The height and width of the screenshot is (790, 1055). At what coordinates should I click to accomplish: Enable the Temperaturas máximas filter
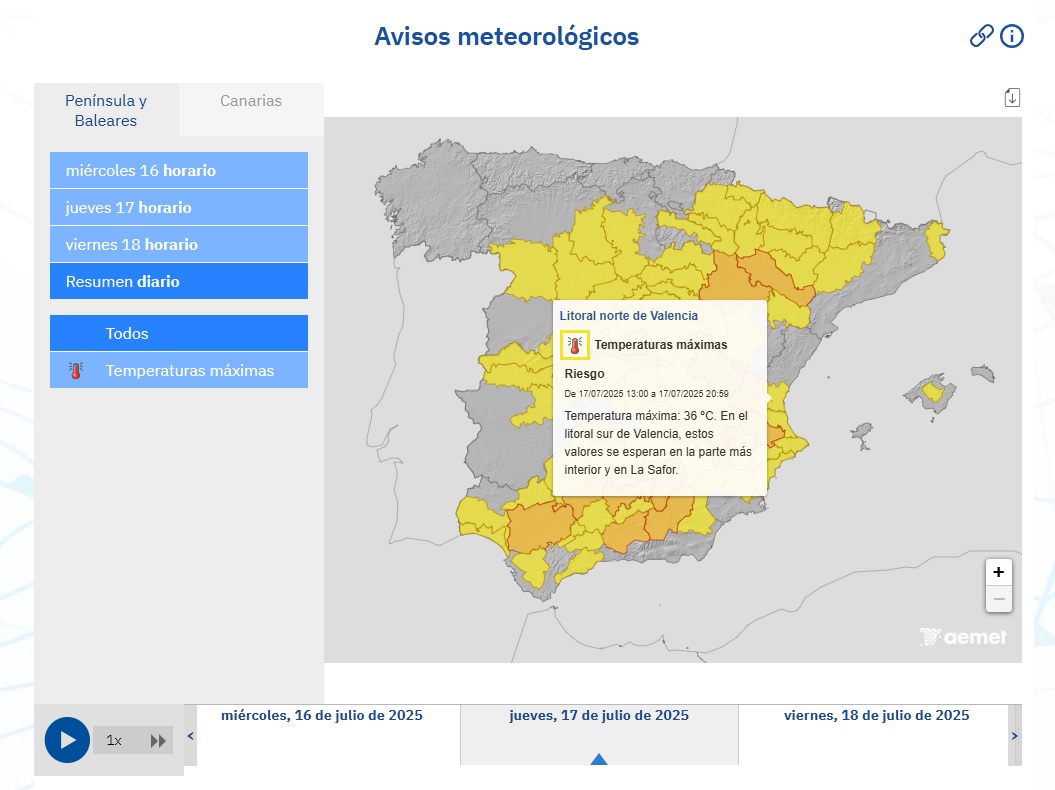[x=178, y=369]
